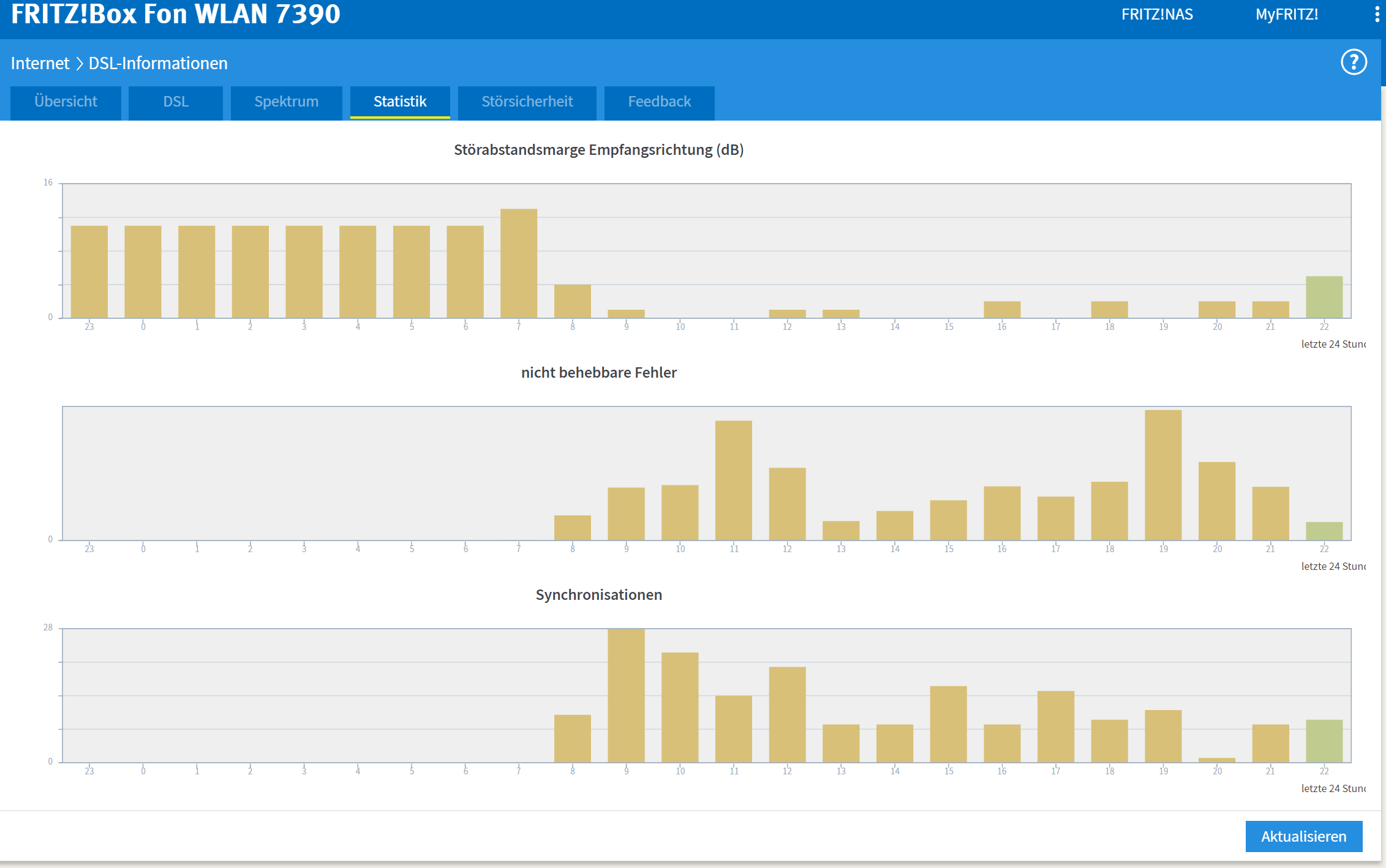Open the DSL tab
Screen dimensions: 1386x868
tap(176, 102)
